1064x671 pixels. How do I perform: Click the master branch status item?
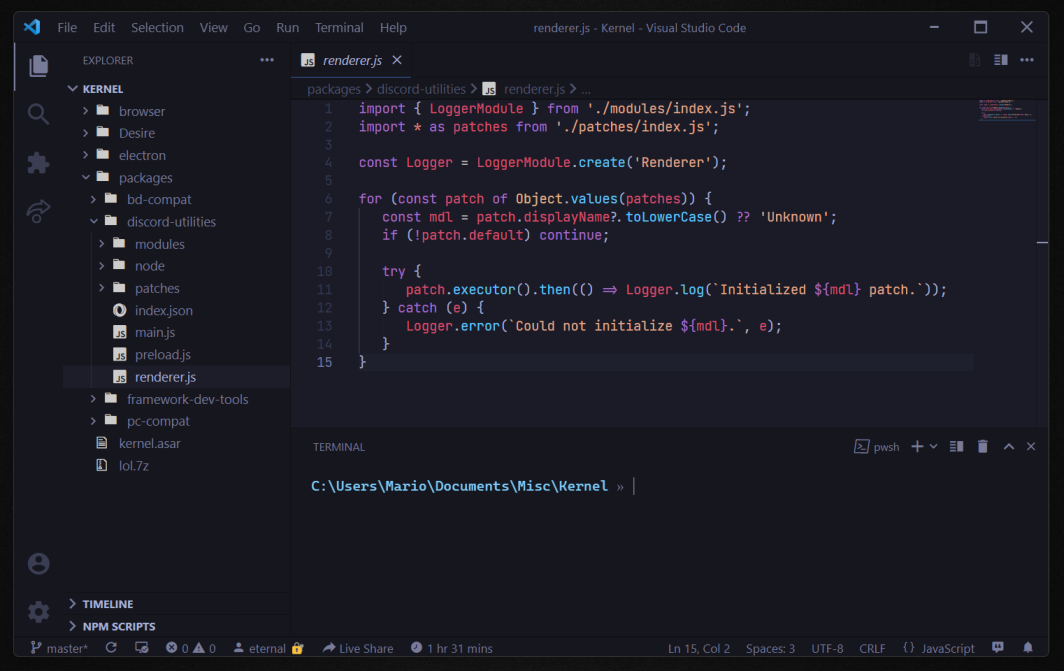click(x=59, y=648)
